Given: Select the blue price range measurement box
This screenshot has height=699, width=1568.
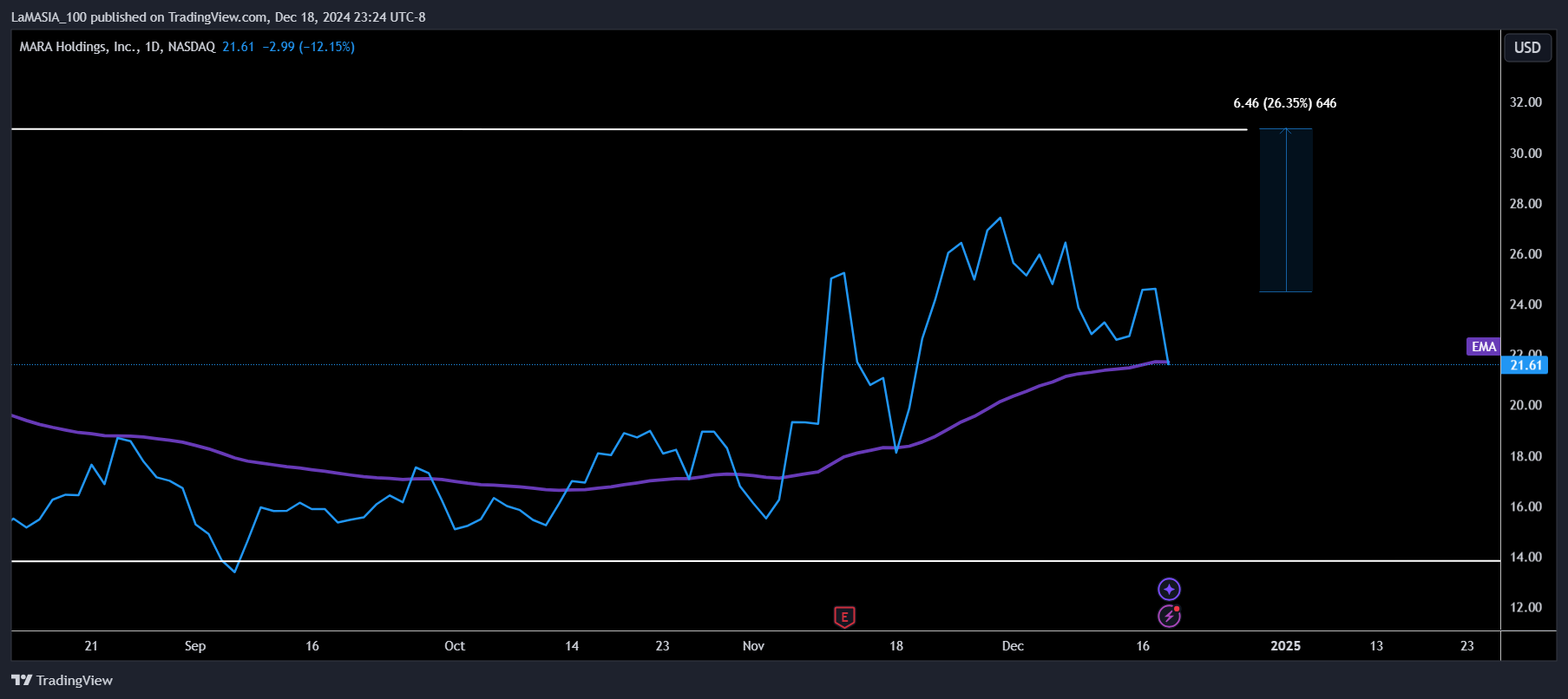Looking at the screenshot, I should [1286, 210].
